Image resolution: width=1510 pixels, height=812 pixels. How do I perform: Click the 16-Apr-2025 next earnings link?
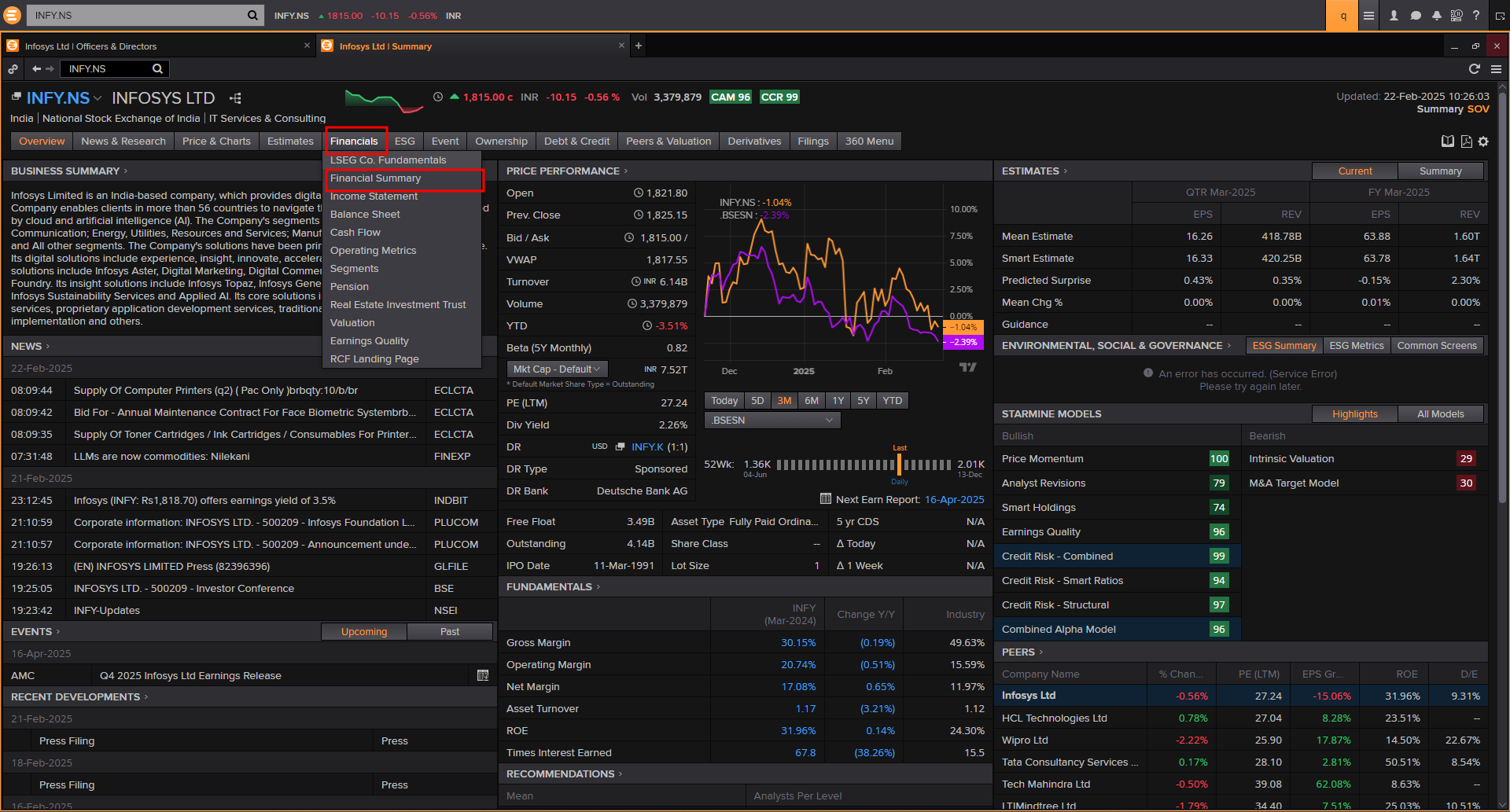[954, 500]
